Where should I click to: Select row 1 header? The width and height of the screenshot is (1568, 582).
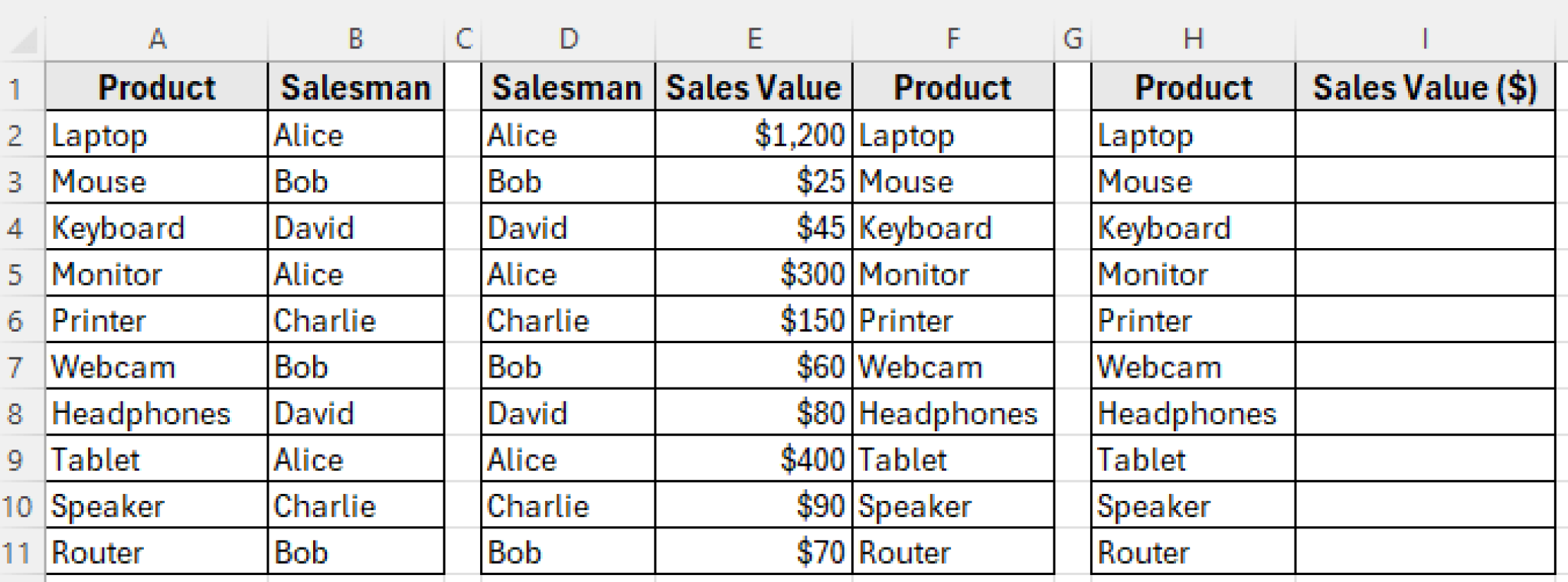[15, 89]
